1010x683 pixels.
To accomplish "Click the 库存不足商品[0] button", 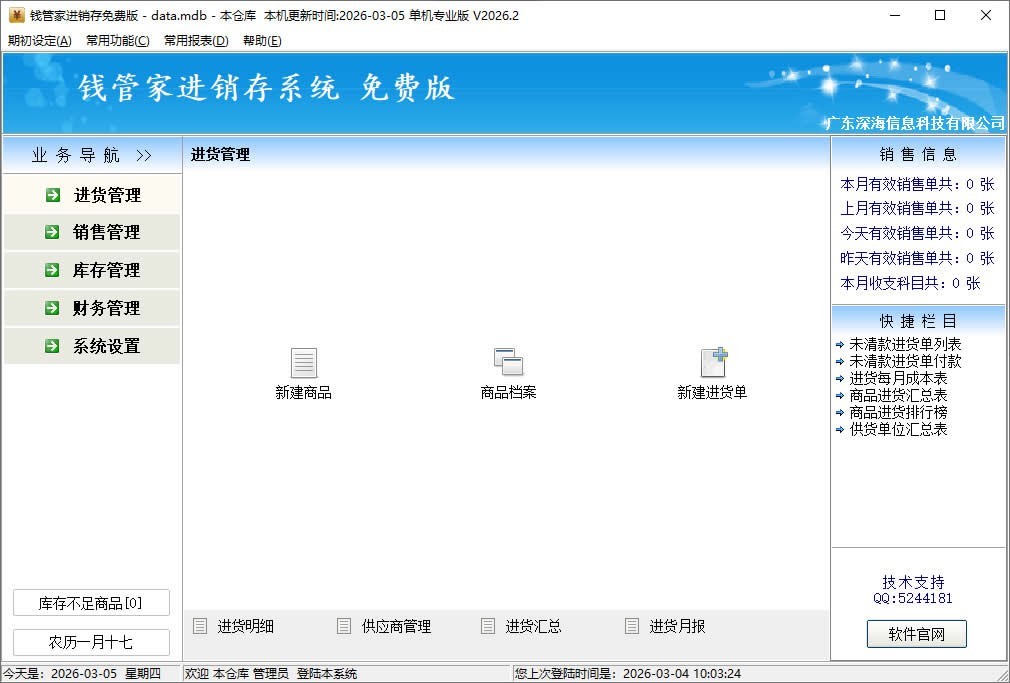I will pos(91,603).
